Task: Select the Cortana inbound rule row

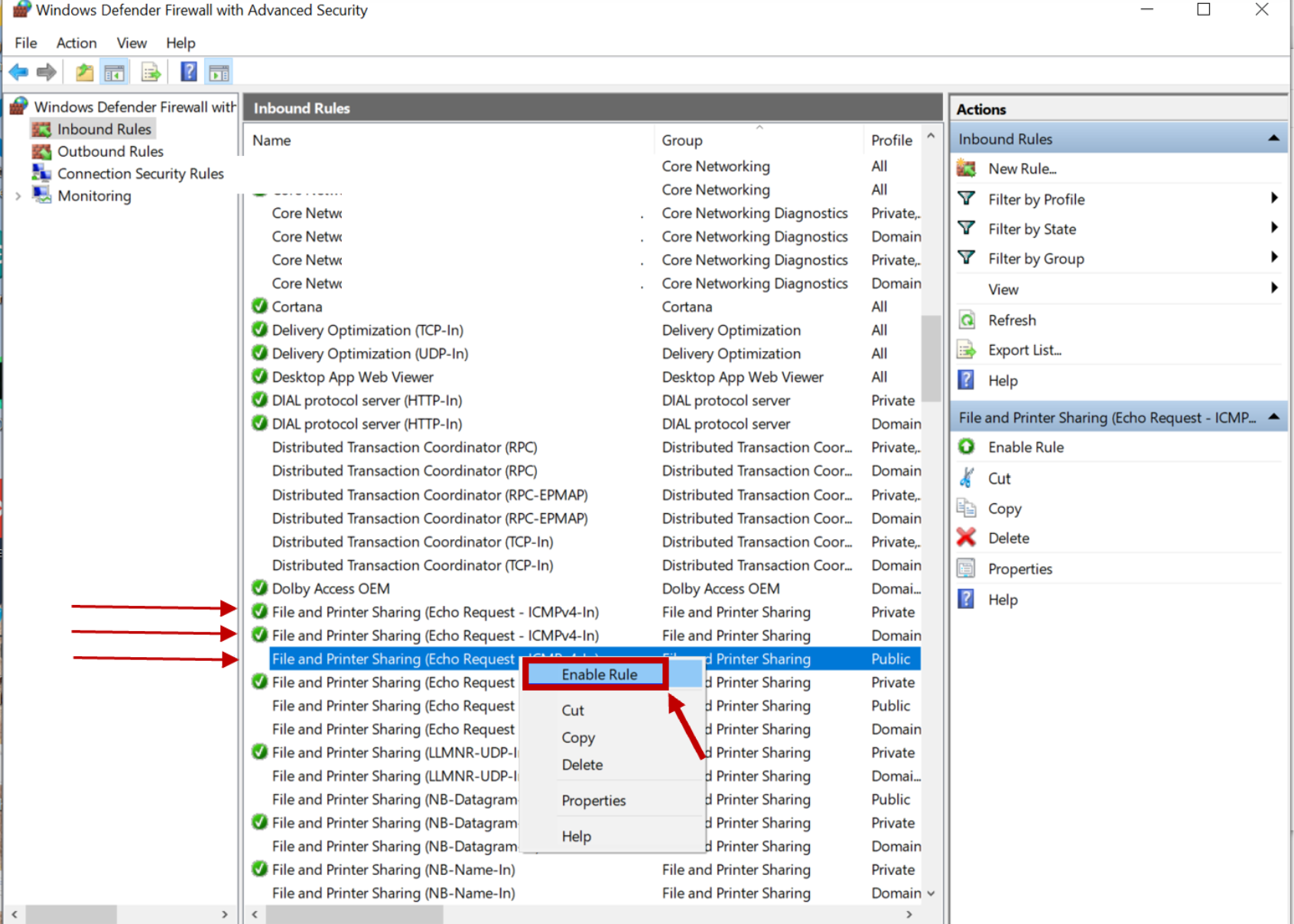Action: point(585,306)
